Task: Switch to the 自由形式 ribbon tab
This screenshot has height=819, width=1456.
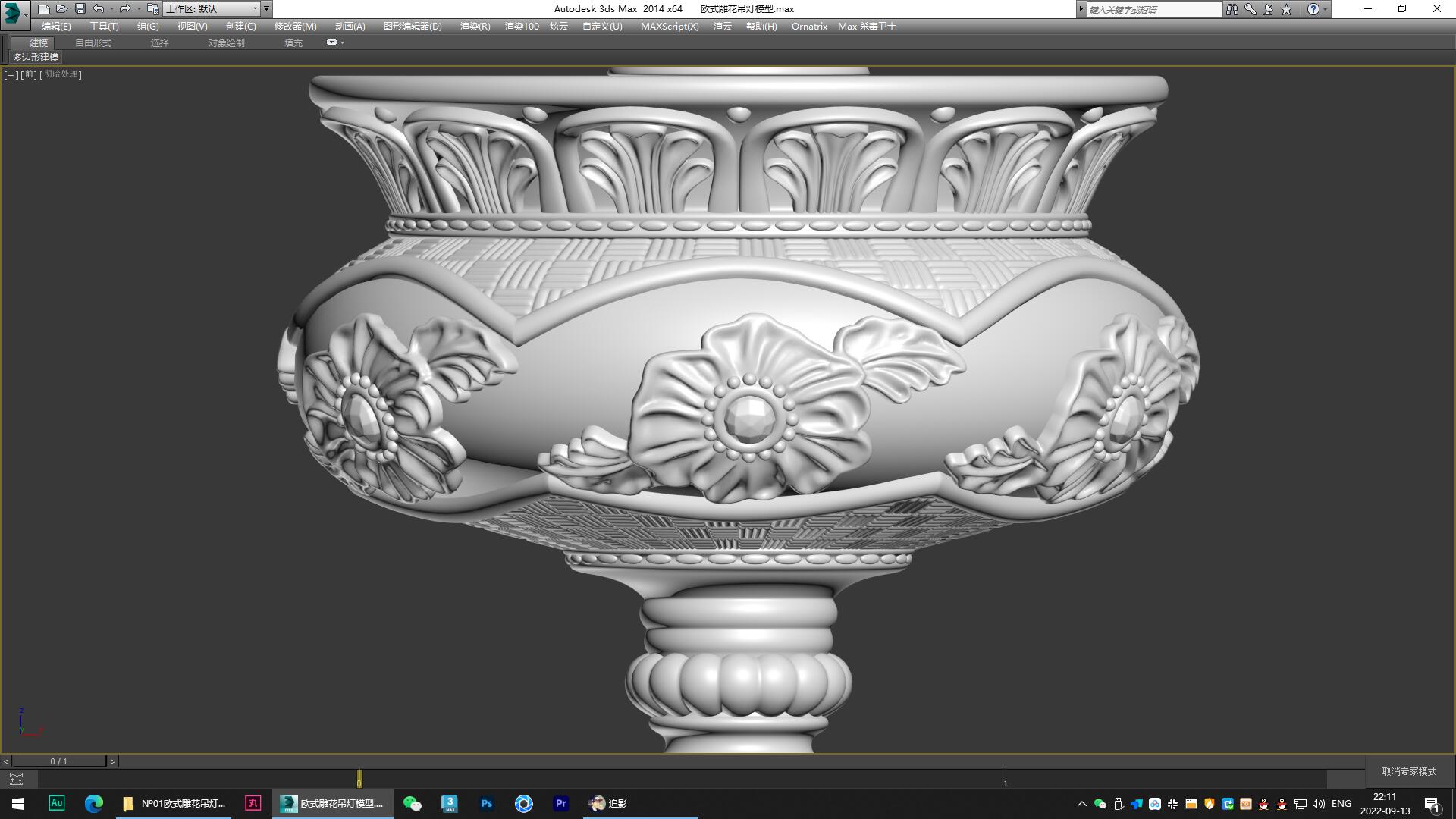Action: point(93,42)
